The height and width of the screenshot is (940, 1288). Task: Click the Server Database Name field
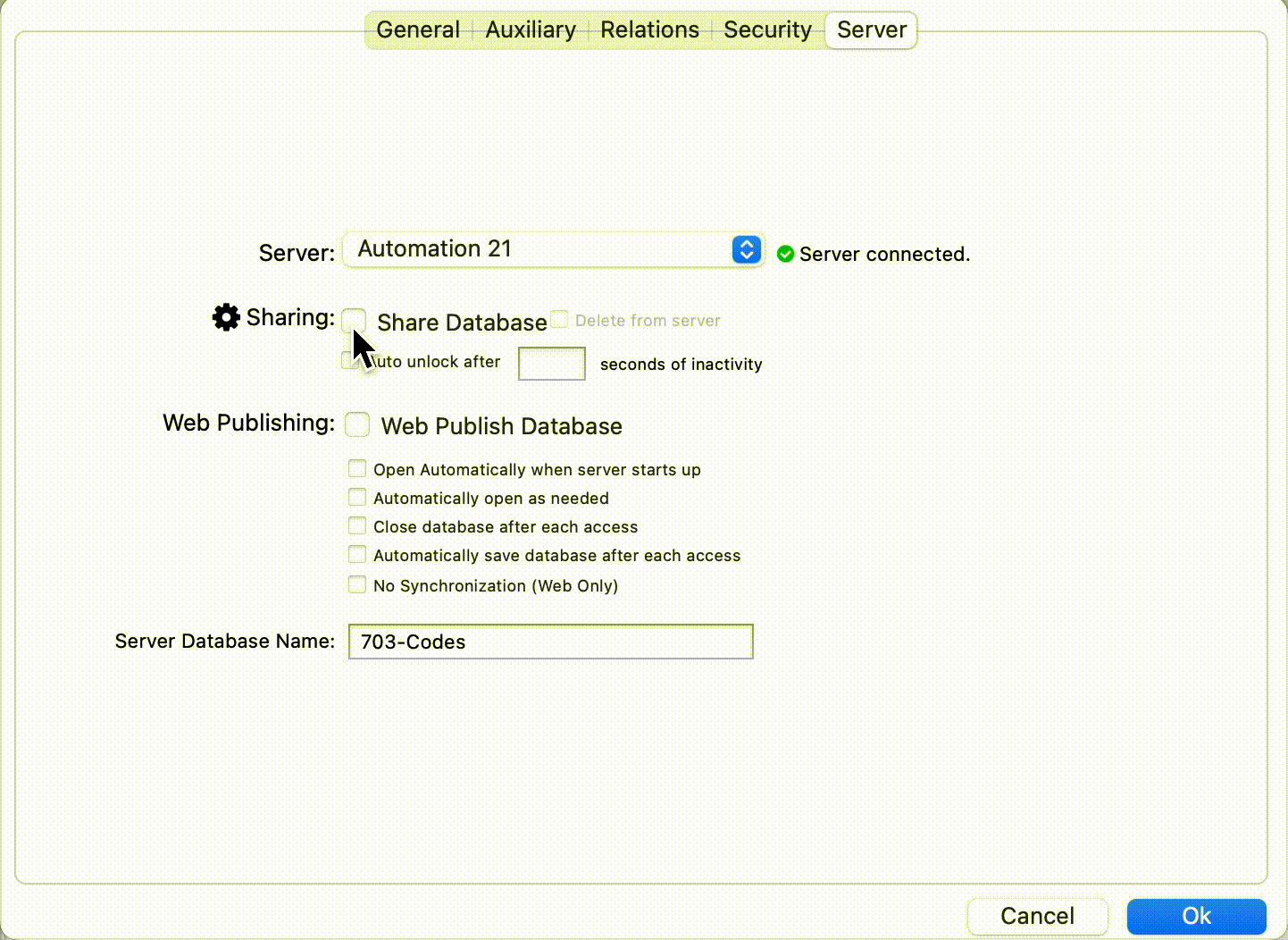pos(550,642)
